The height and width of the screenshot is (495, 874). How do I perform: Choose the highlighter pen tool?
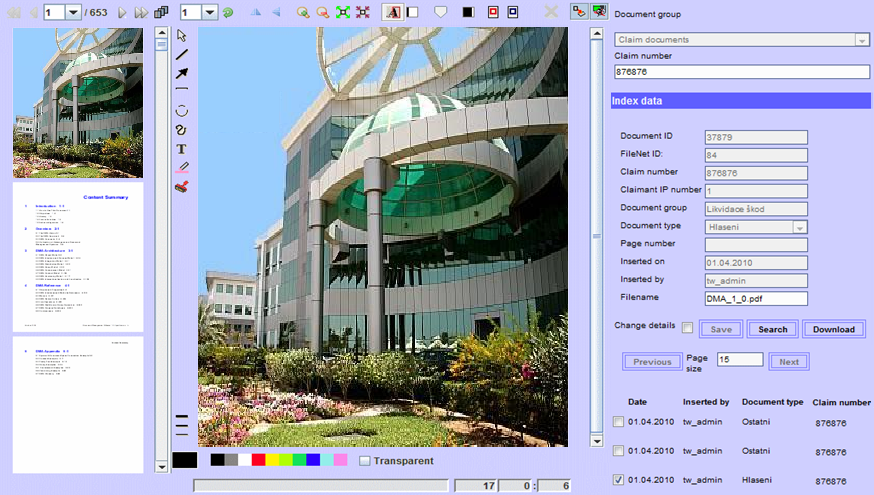[x=182, y=167]
